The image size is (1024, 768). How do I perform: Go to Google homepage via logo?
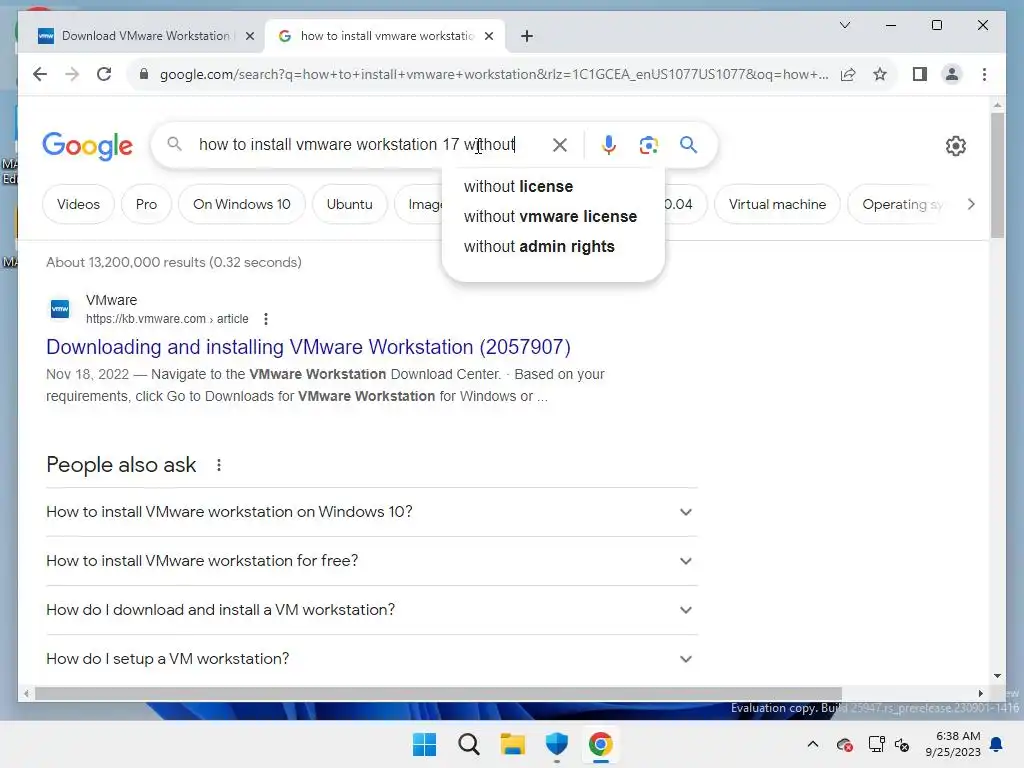pos(88,146)
